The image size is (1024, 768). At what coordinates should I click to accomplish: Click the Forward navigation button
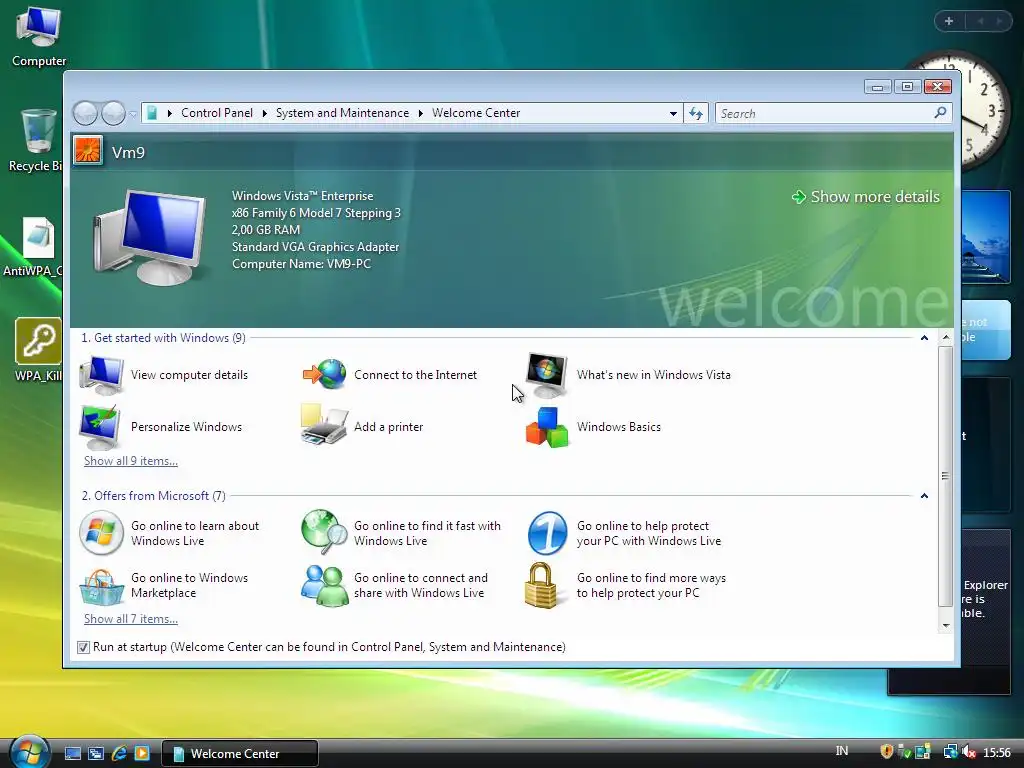(113, 113)
